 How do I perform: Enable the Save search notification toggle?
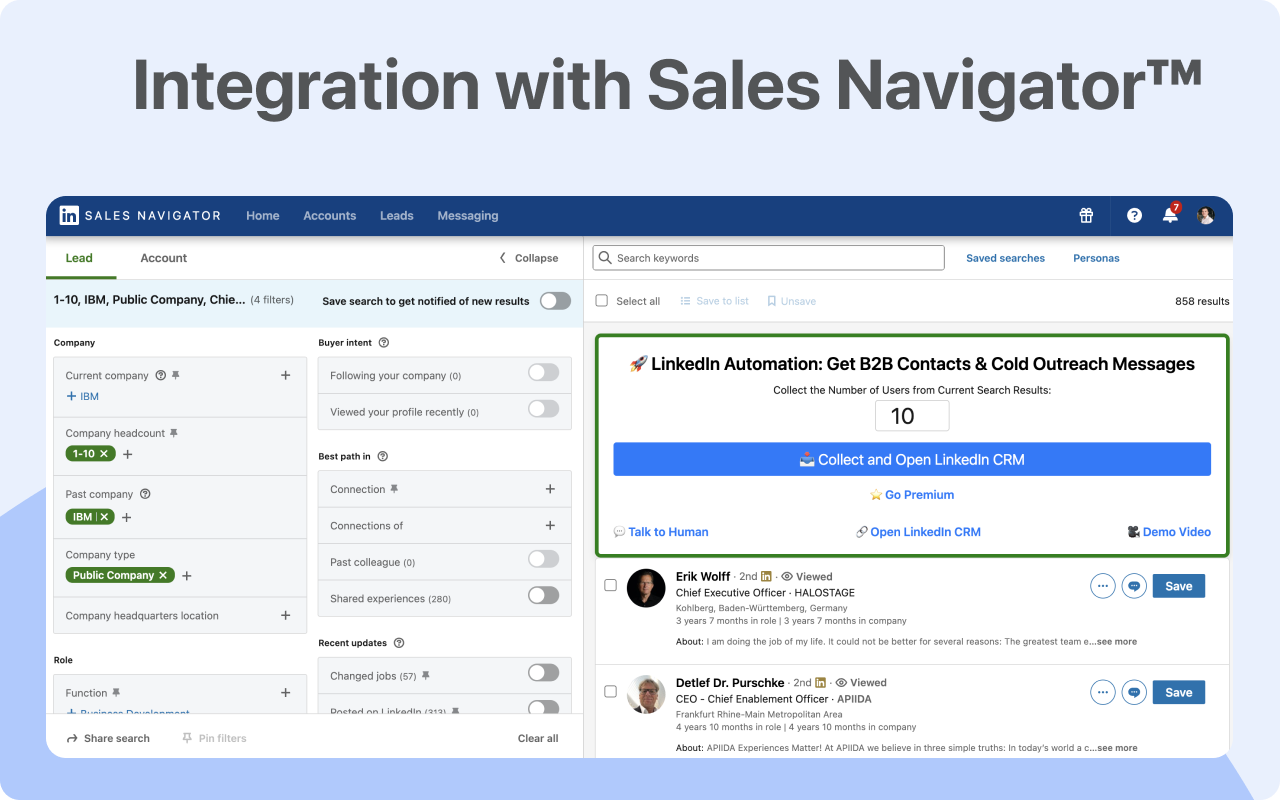point(554,300)
